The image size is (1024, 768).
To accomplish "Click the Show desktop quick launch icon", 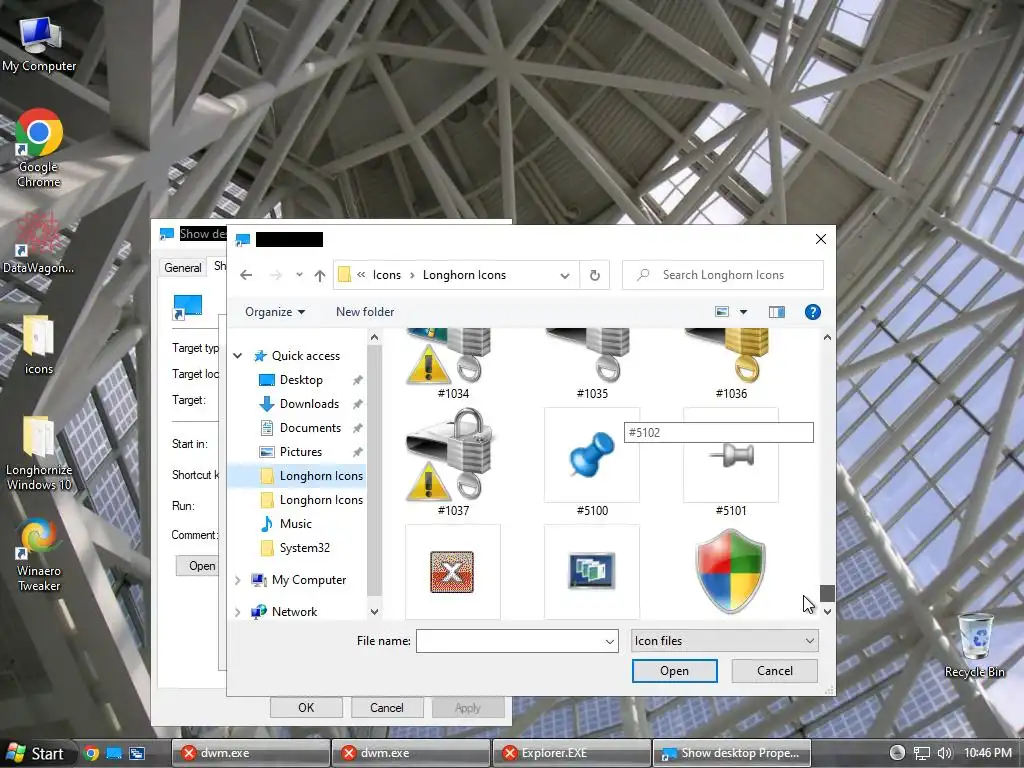I will (x=114, y=753).
